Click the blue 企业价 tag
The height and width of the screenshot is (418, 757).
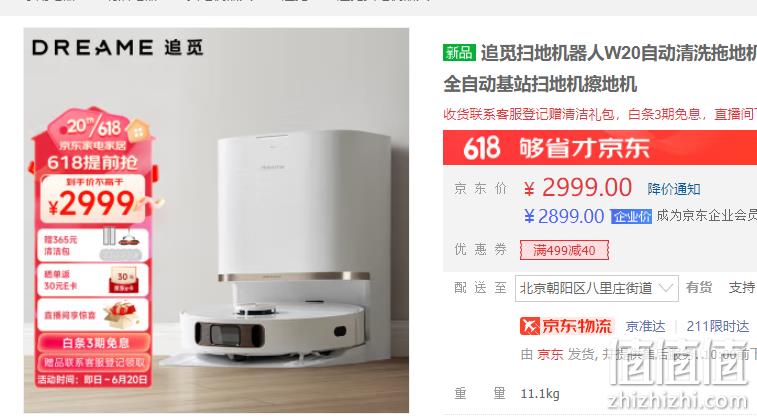(631, 217)
